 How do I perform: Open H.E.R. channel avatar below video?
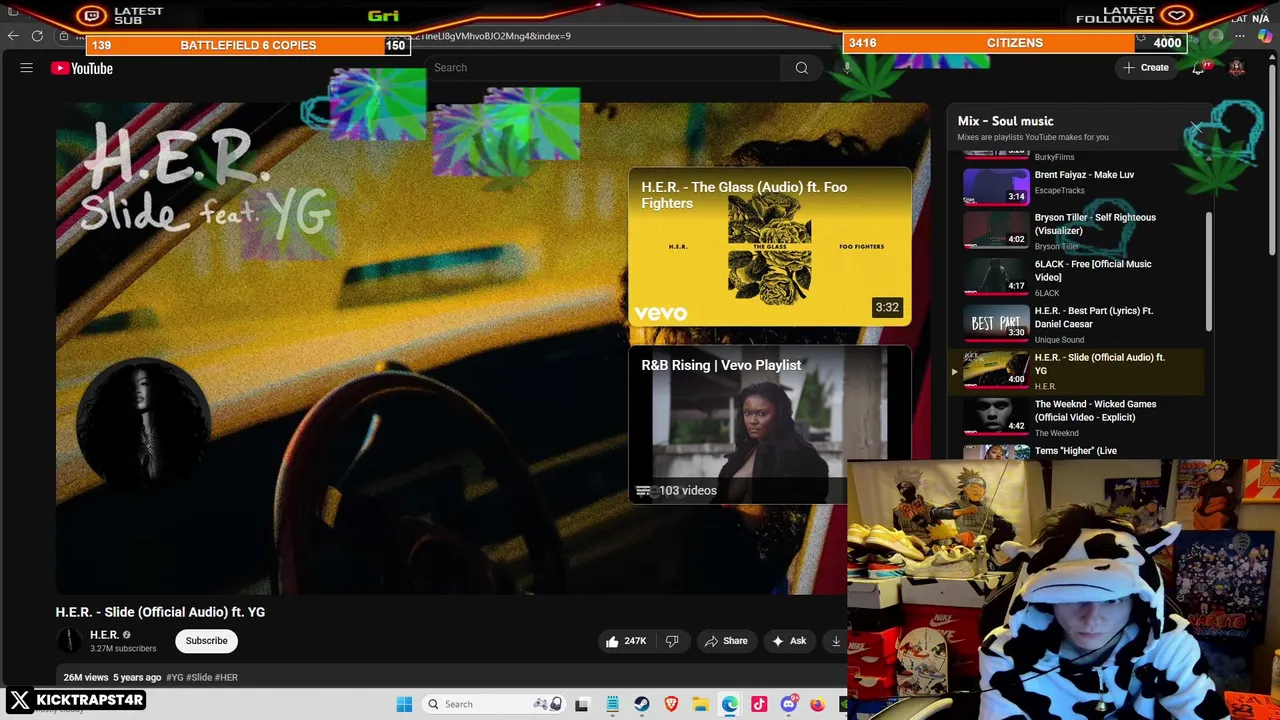click(69, 641)
